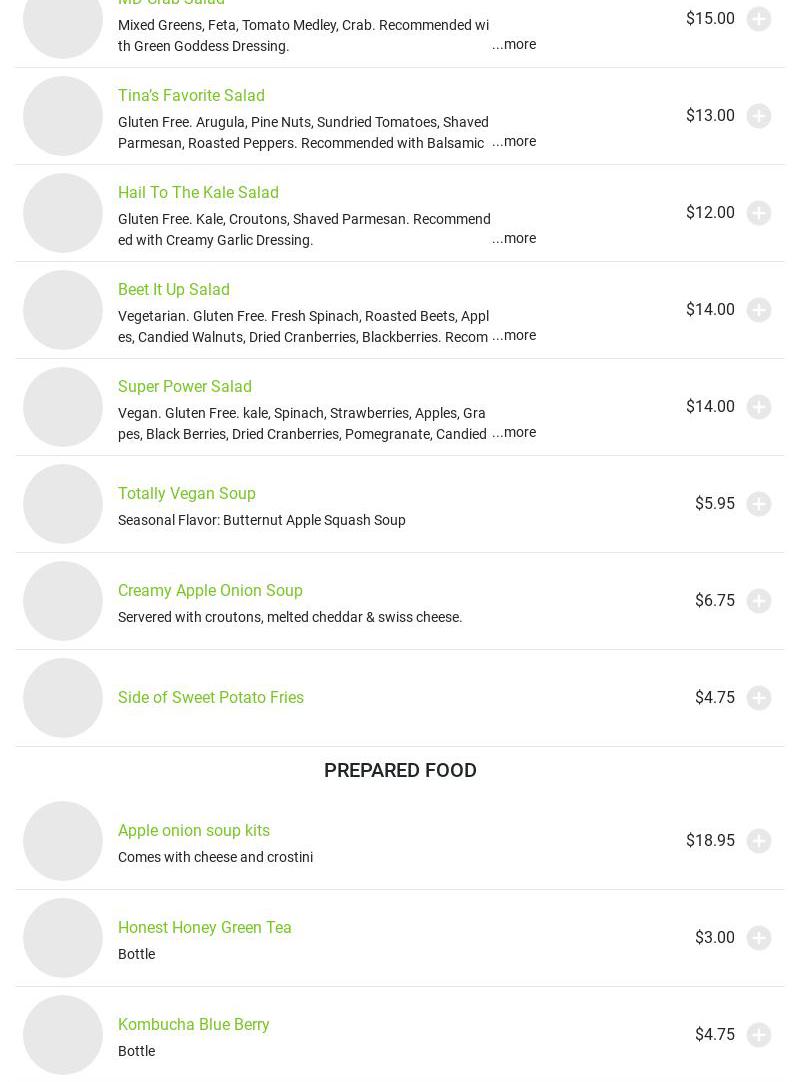
Task: Click plus icon for Beet It Up Salad
Action: pos(759,310)
